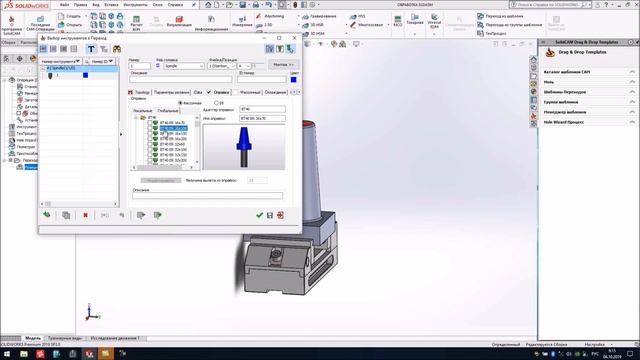Click the Гравирование ribbon button
The height and width of the screenshot is (360, 640).
pos(319,16)
